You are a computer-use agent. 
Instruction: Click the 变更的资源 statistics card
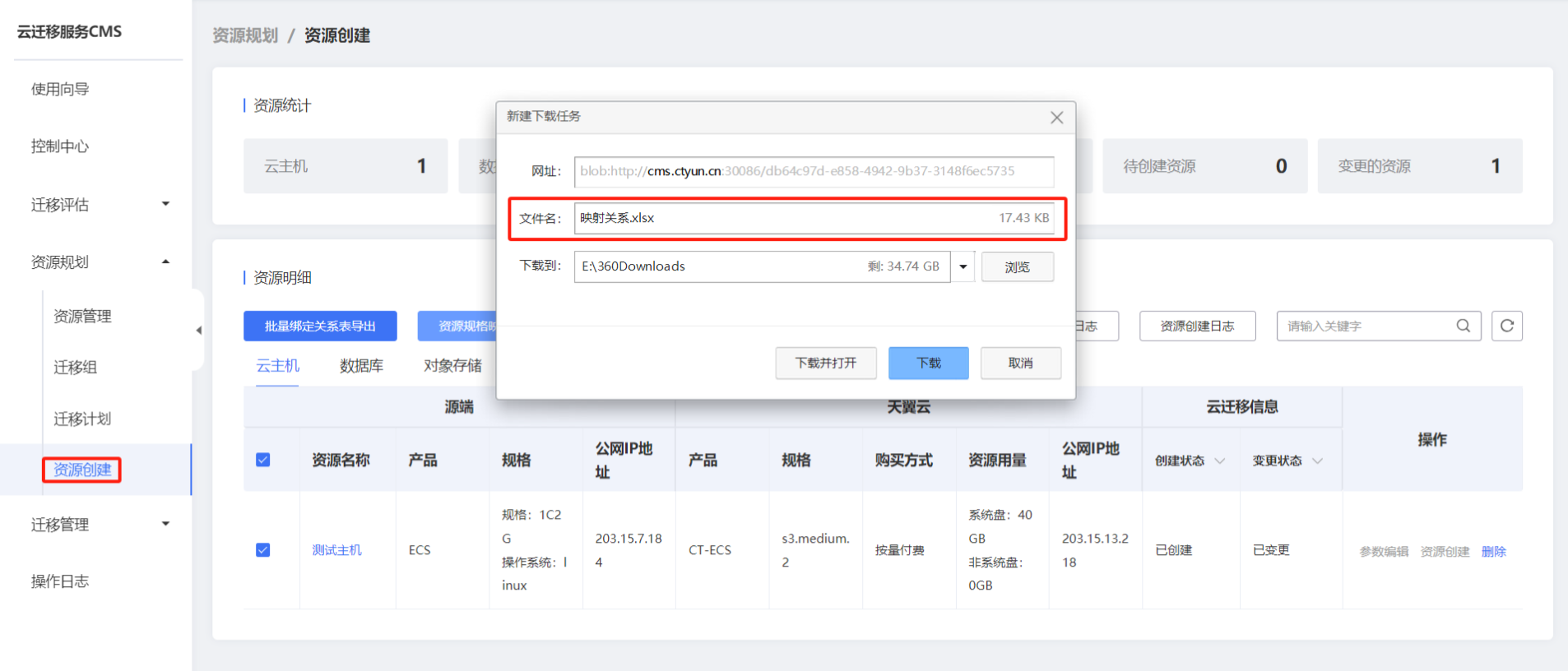click(1420, 166)
